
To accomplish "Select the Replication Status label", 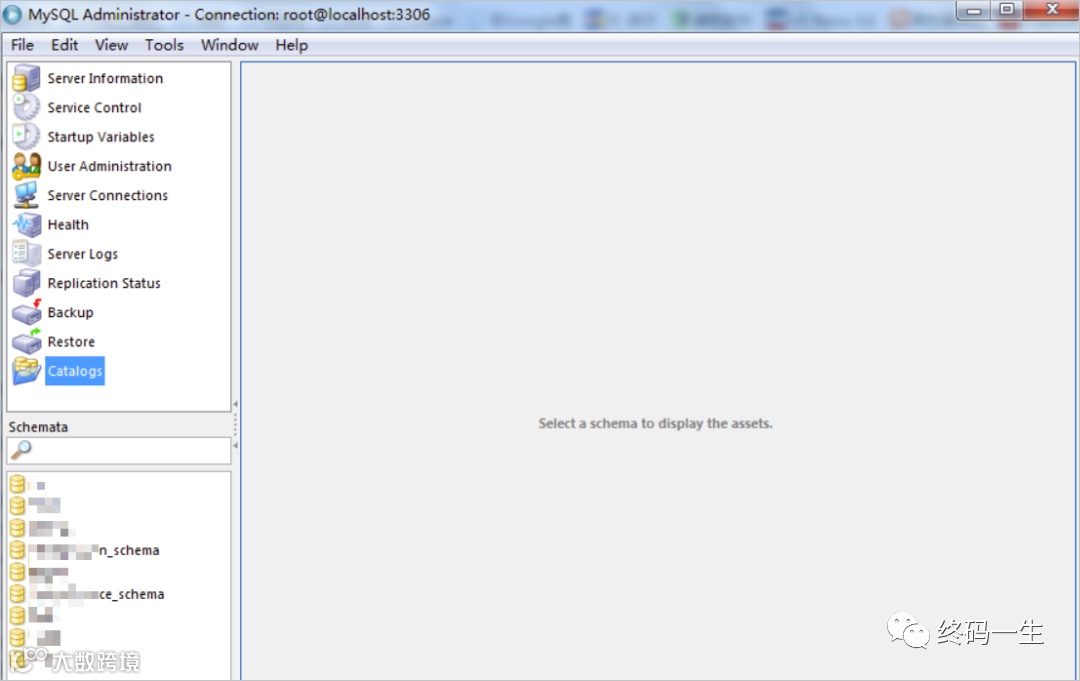I will 104,283.
